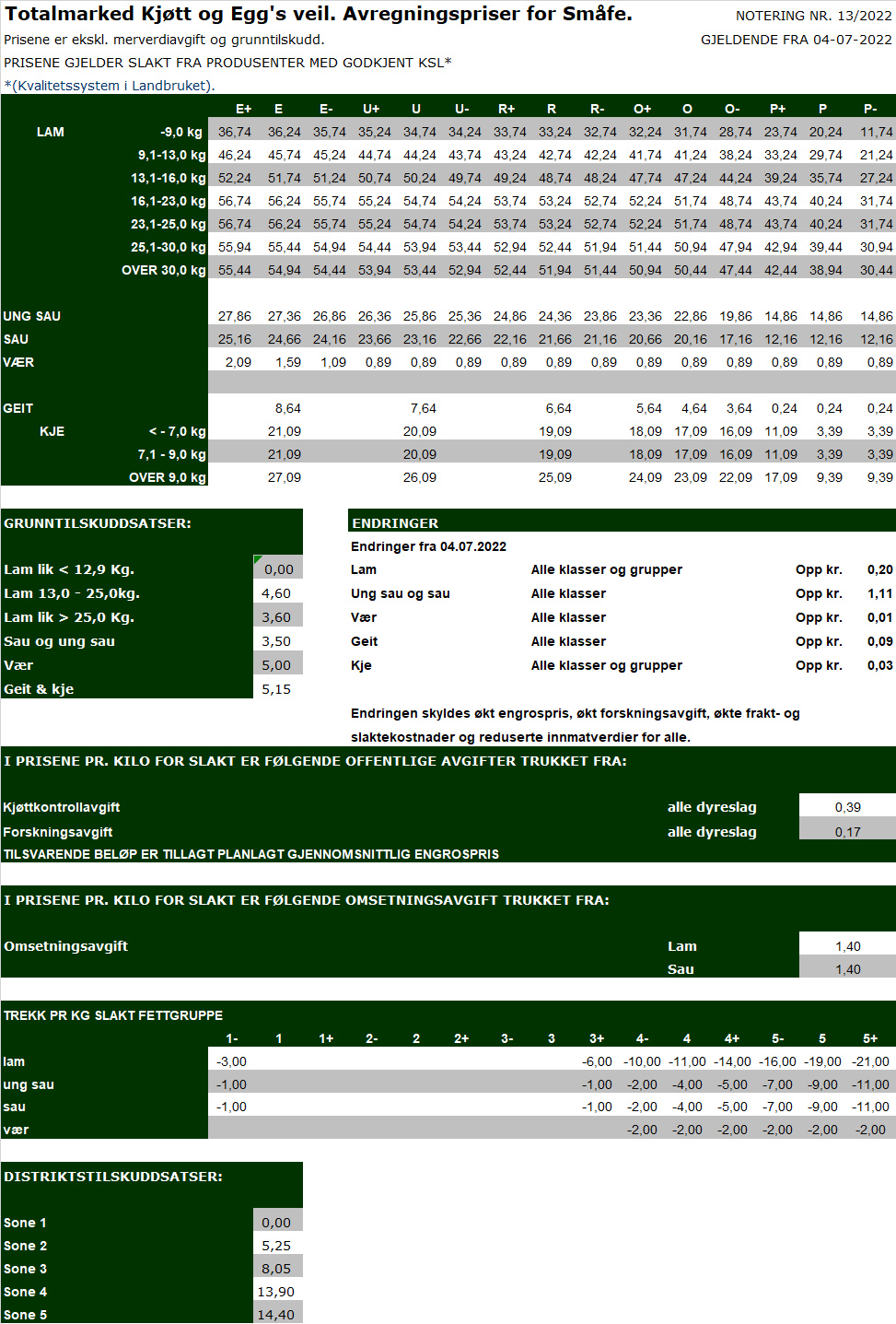Click the 'Sau og ung sau' label
This screenshot has height=1324, width=896.
click(60, 641)
